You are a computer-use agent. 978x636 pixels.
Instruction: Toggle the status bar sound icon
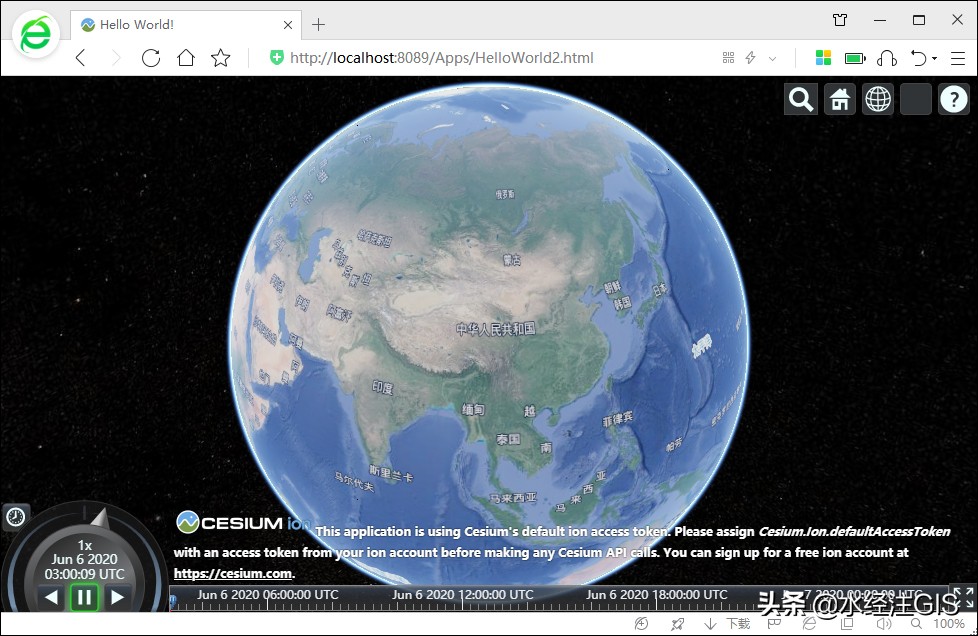[x=884, y=624]
